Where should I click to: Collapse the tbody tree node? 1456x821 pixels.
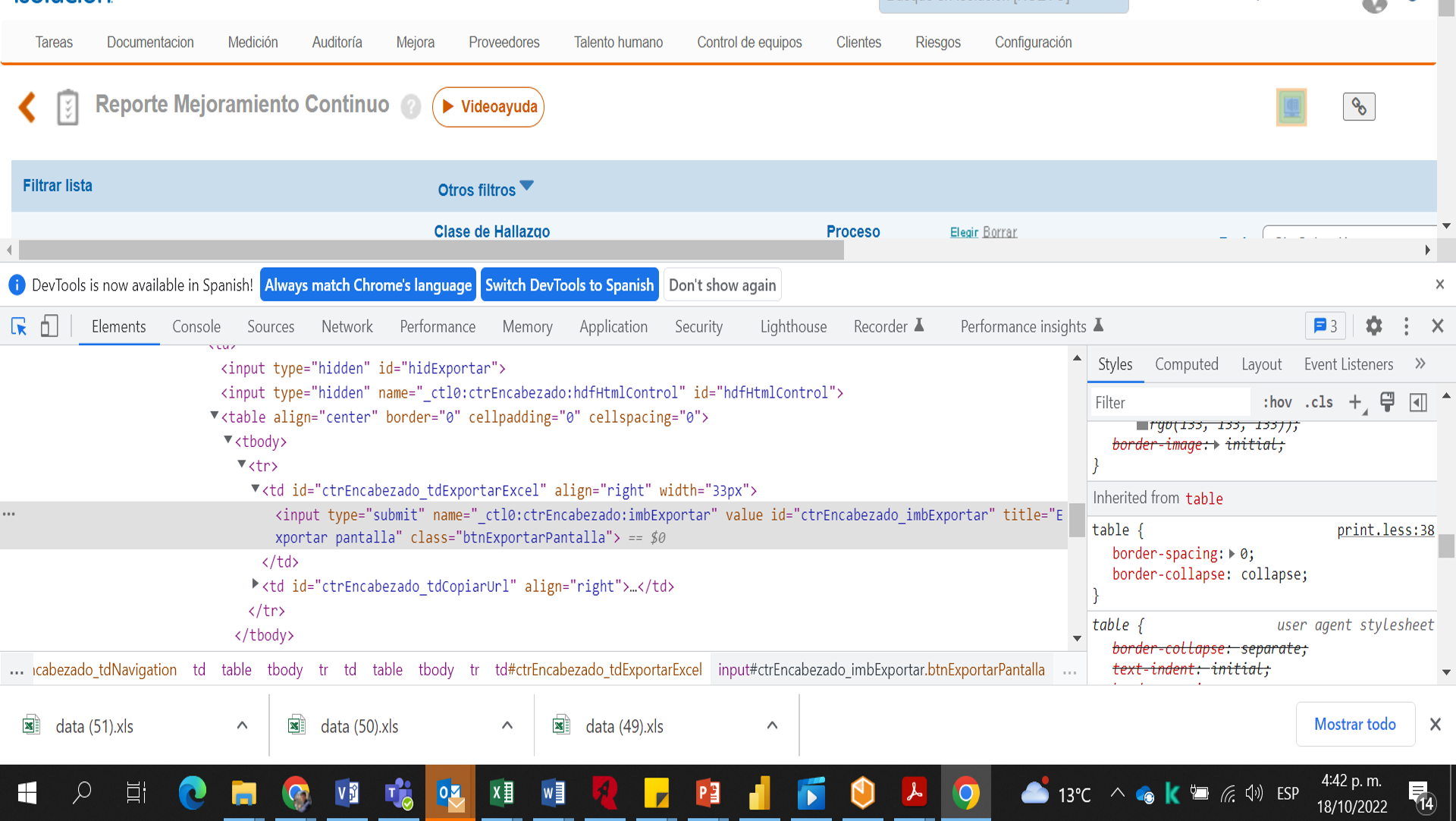point(228,440)
